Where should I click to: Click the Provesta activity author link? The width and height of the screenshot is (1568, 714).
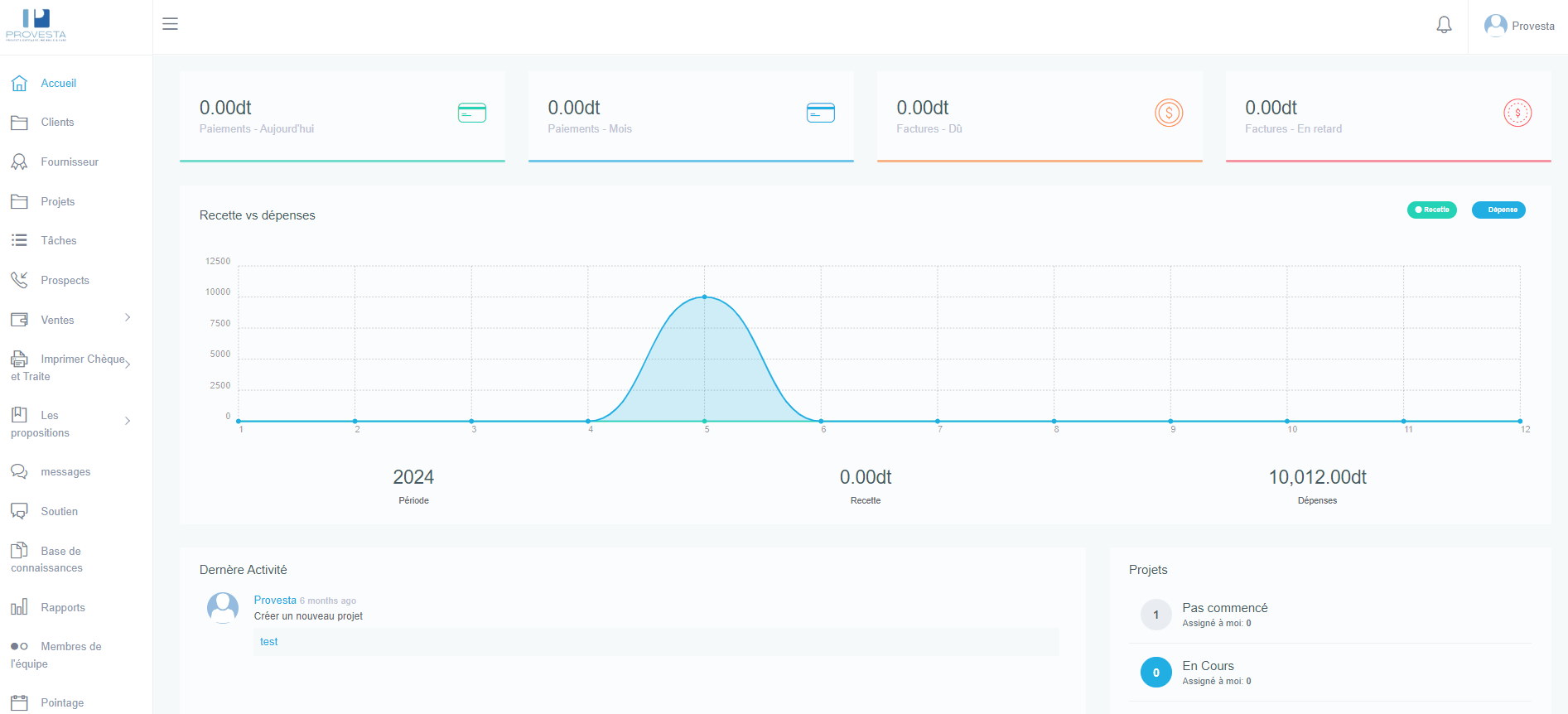tap(275, 600)
